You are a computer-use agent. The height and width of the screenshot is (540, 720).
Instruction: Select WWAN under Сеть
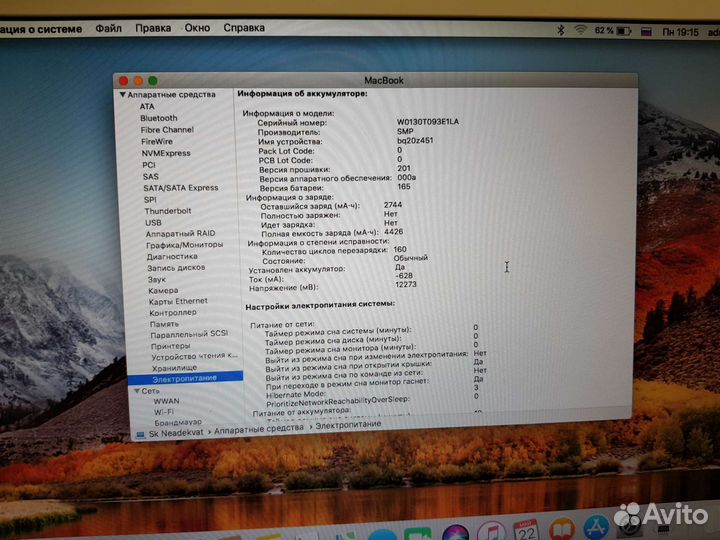click(x=167, y=401)
